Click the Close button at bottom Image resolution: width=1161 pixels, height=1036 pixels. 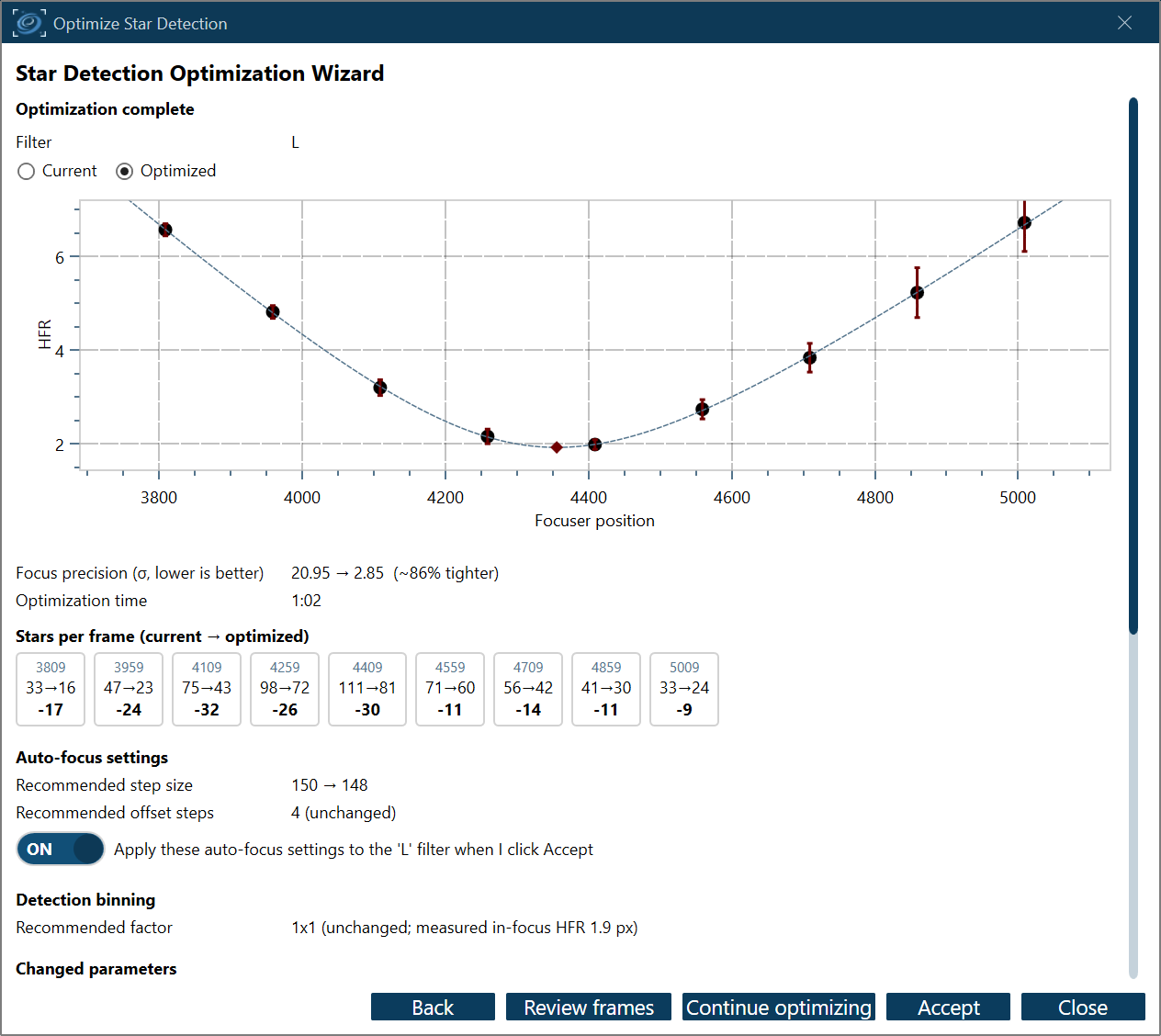pos(1083,1008)
